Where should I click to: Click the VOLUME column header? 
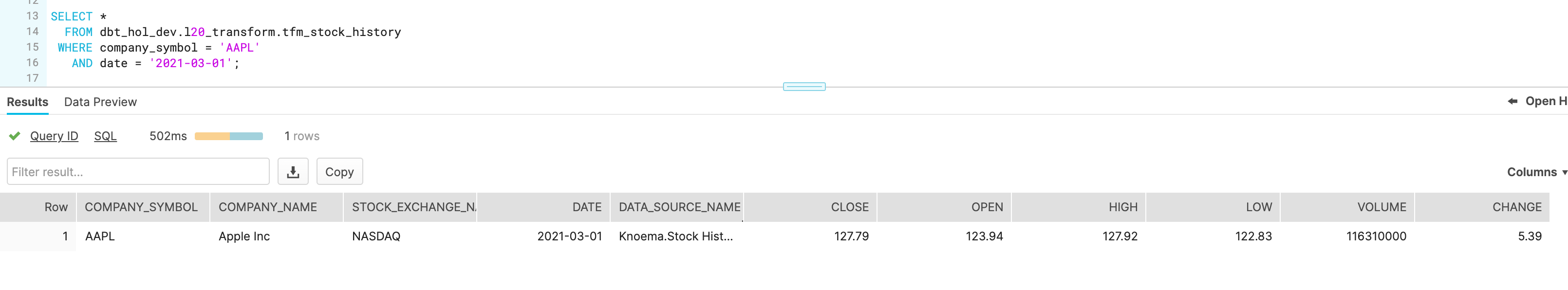(x=1381, y=207)
